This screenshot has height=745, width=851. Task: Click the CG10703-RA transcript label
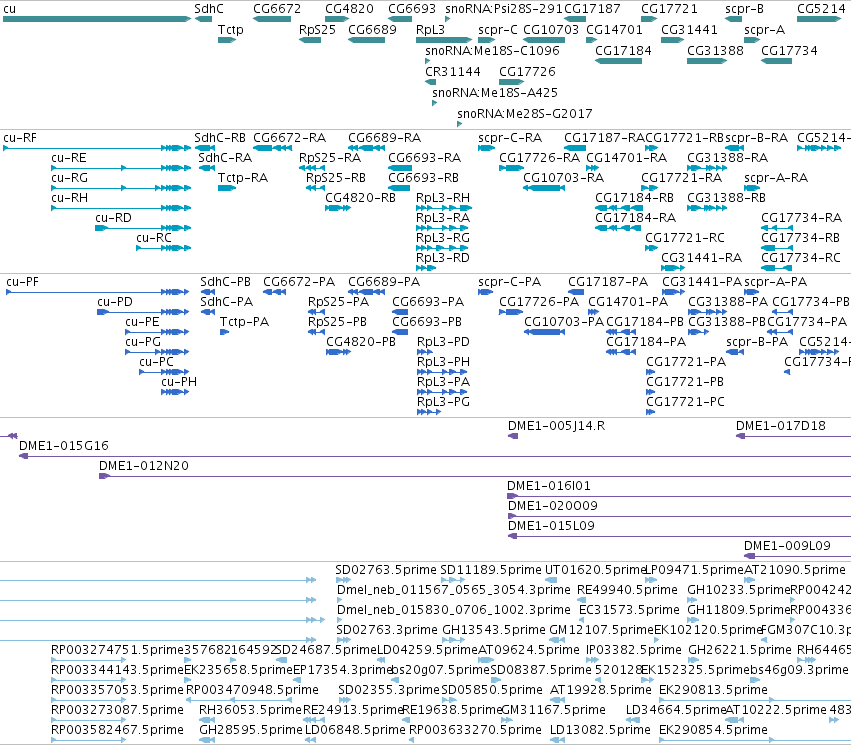[563, 178]
